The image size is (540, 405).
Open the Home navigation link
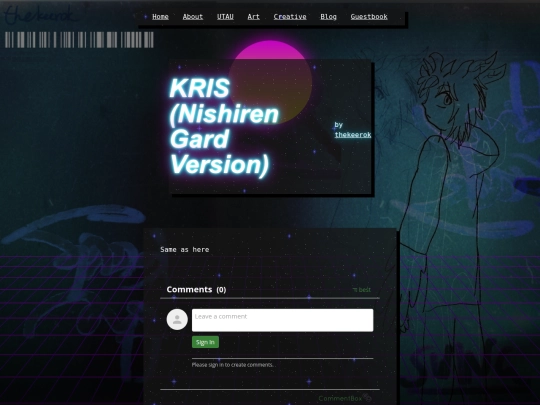(160, 17)
